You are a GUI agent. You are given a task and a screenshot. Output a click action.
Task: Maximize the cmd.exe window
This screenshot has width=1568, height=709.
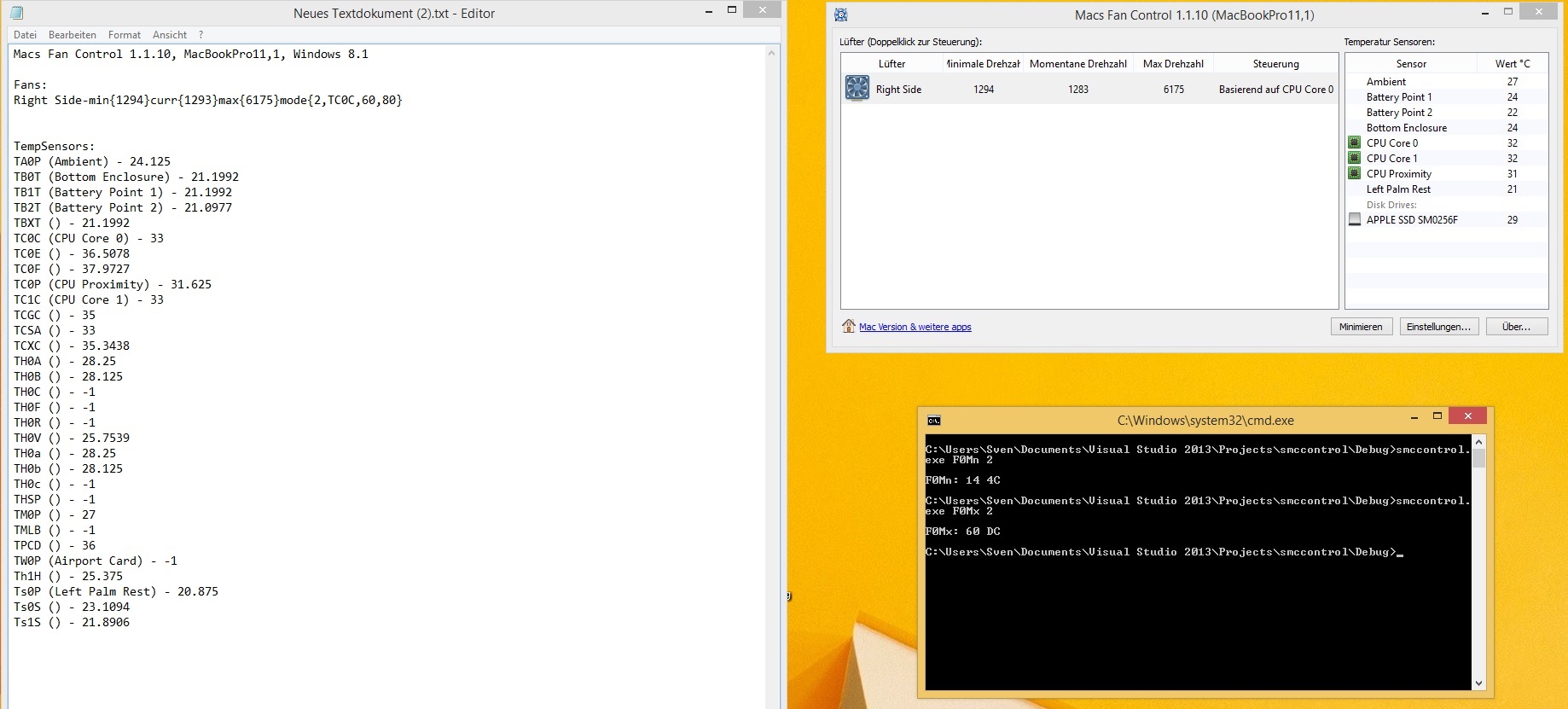[x=1437, y=416]
